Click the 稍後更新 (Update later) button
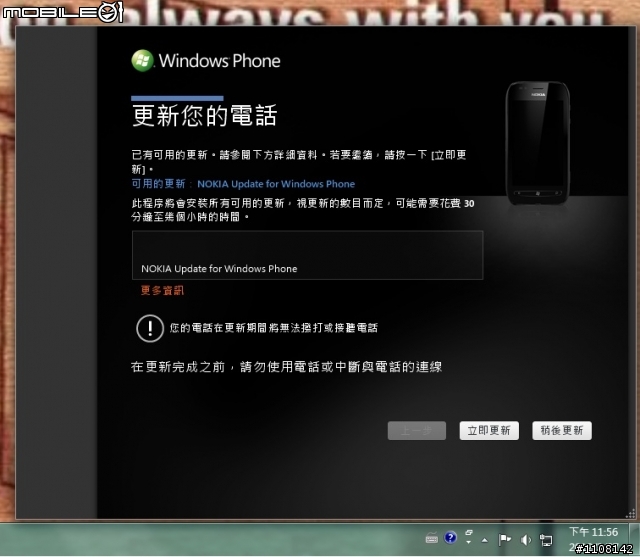Image resolution: width=640 pixels, height=557 pixels. [x=562, y=431]
